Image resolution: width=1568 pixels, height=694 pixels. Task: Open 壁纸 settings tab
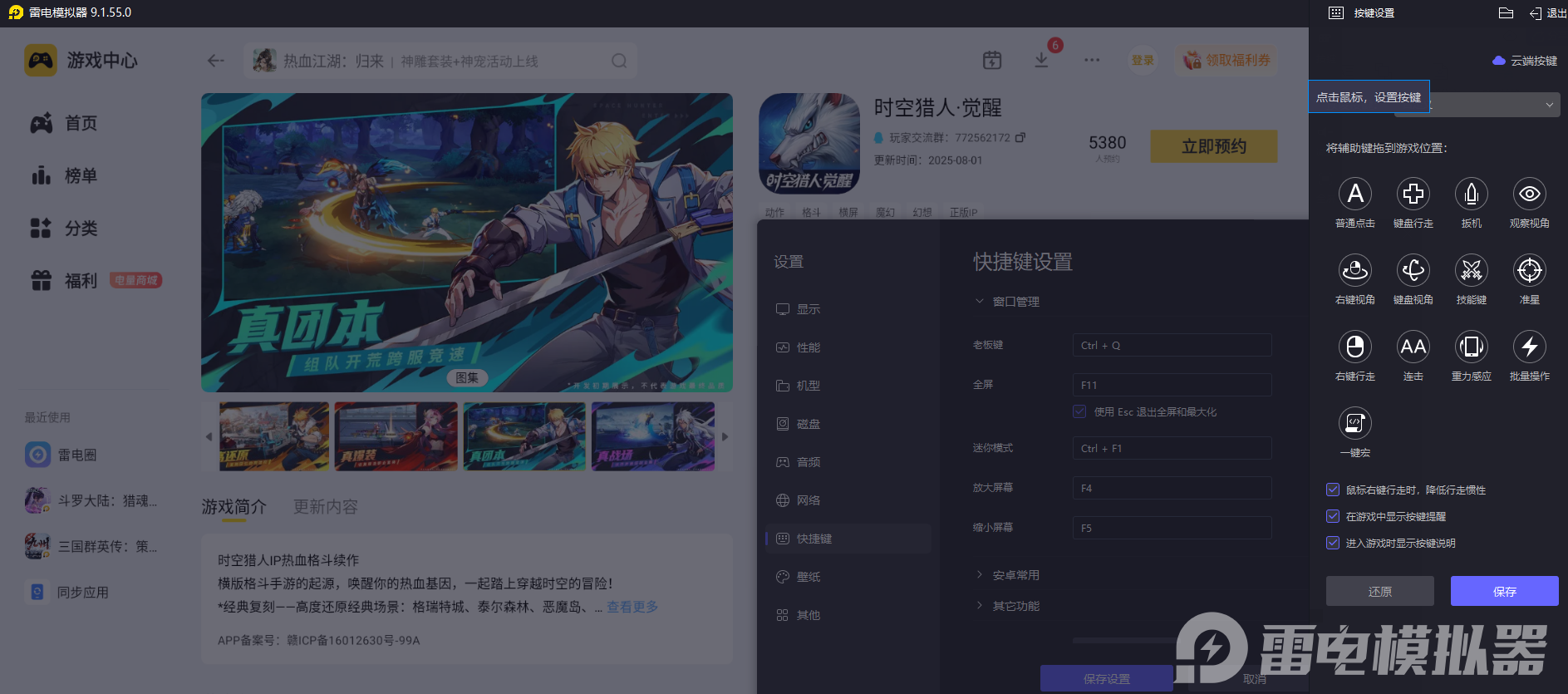[848, 577]
